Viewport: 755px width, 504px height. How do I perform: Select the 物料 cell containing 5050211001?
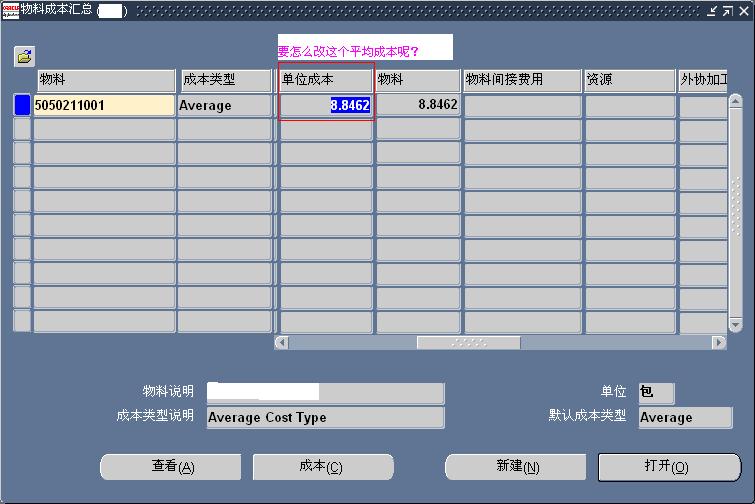point(104,105)
